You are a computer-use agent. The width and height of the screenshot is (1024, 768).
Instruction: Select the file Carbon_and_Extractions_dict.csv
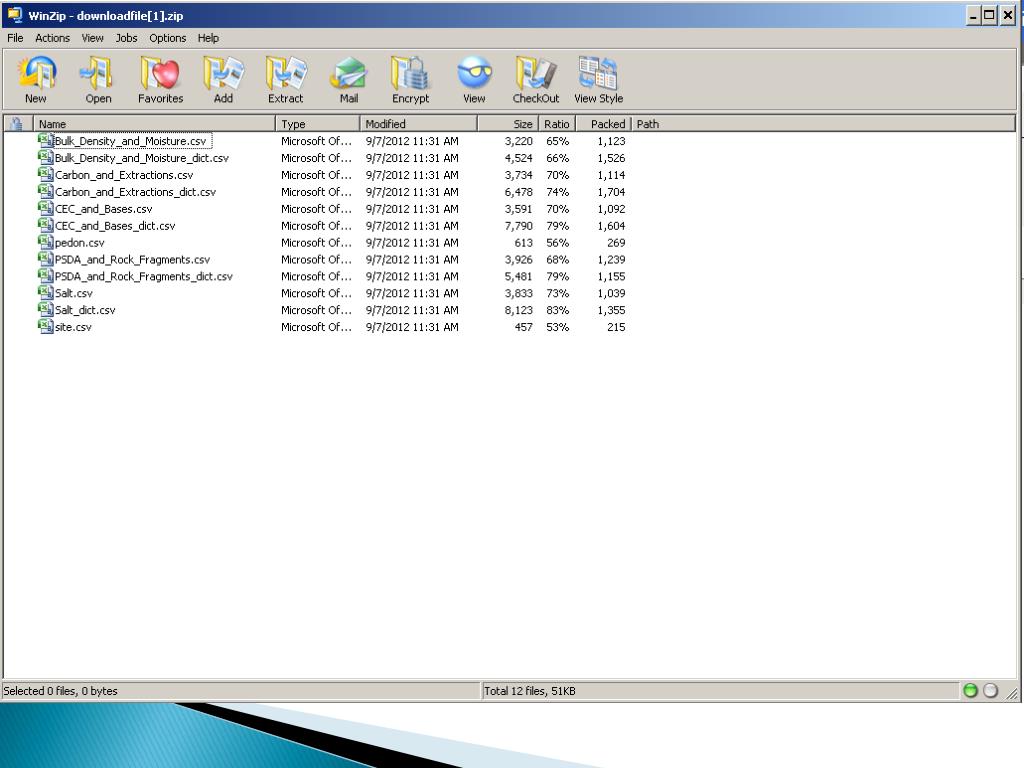(x=135, y=192)
